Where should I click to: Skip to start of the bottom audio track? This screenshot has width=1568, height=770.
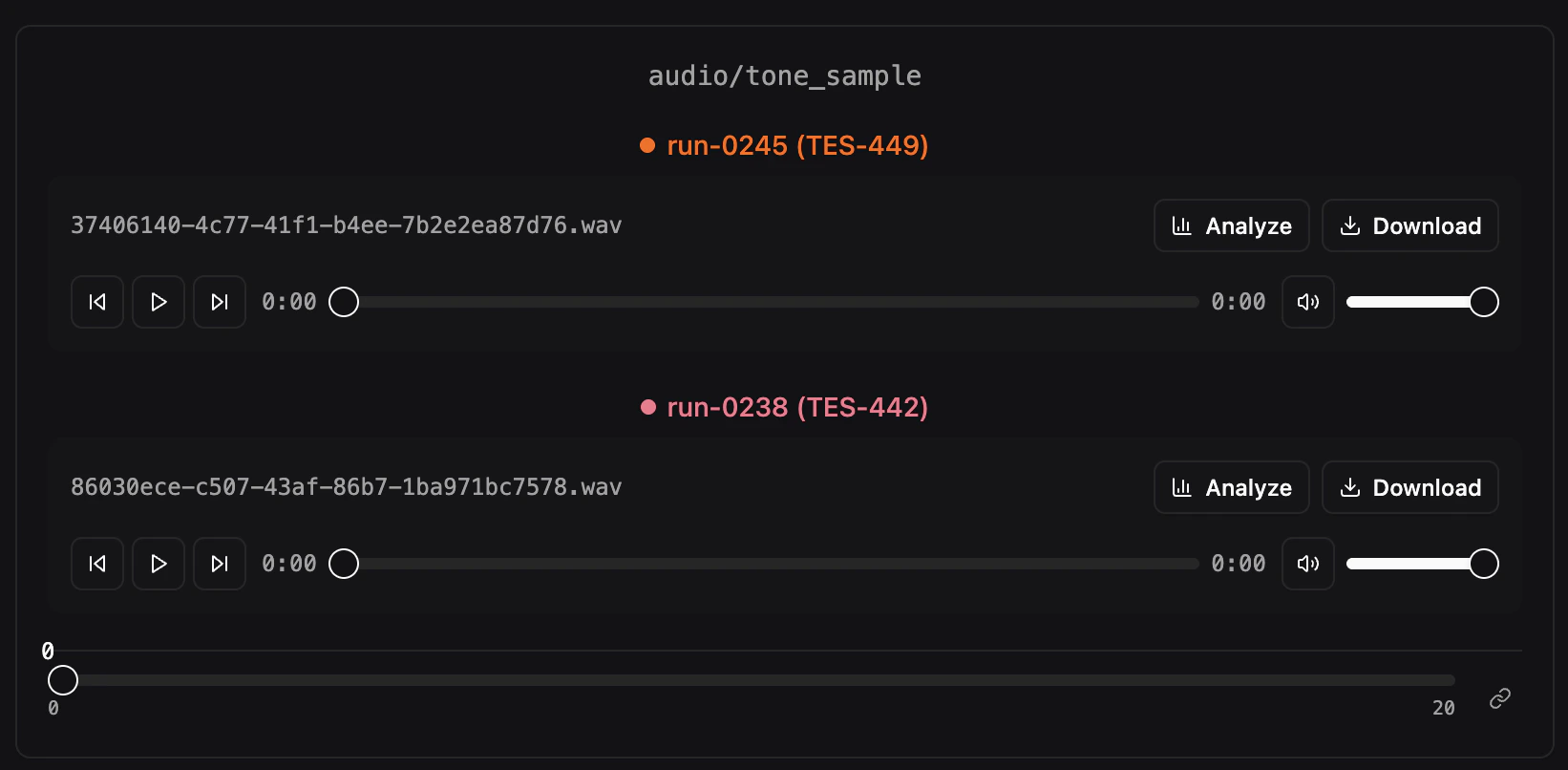click(x=96, y=563)
